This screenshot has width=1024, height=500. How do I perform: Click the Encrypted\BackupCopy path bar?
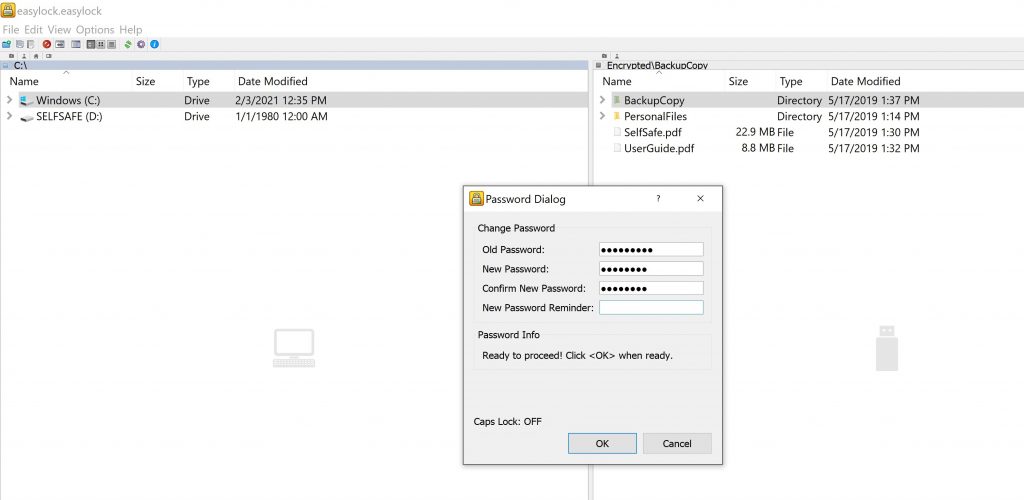click(x=809, y=65)
